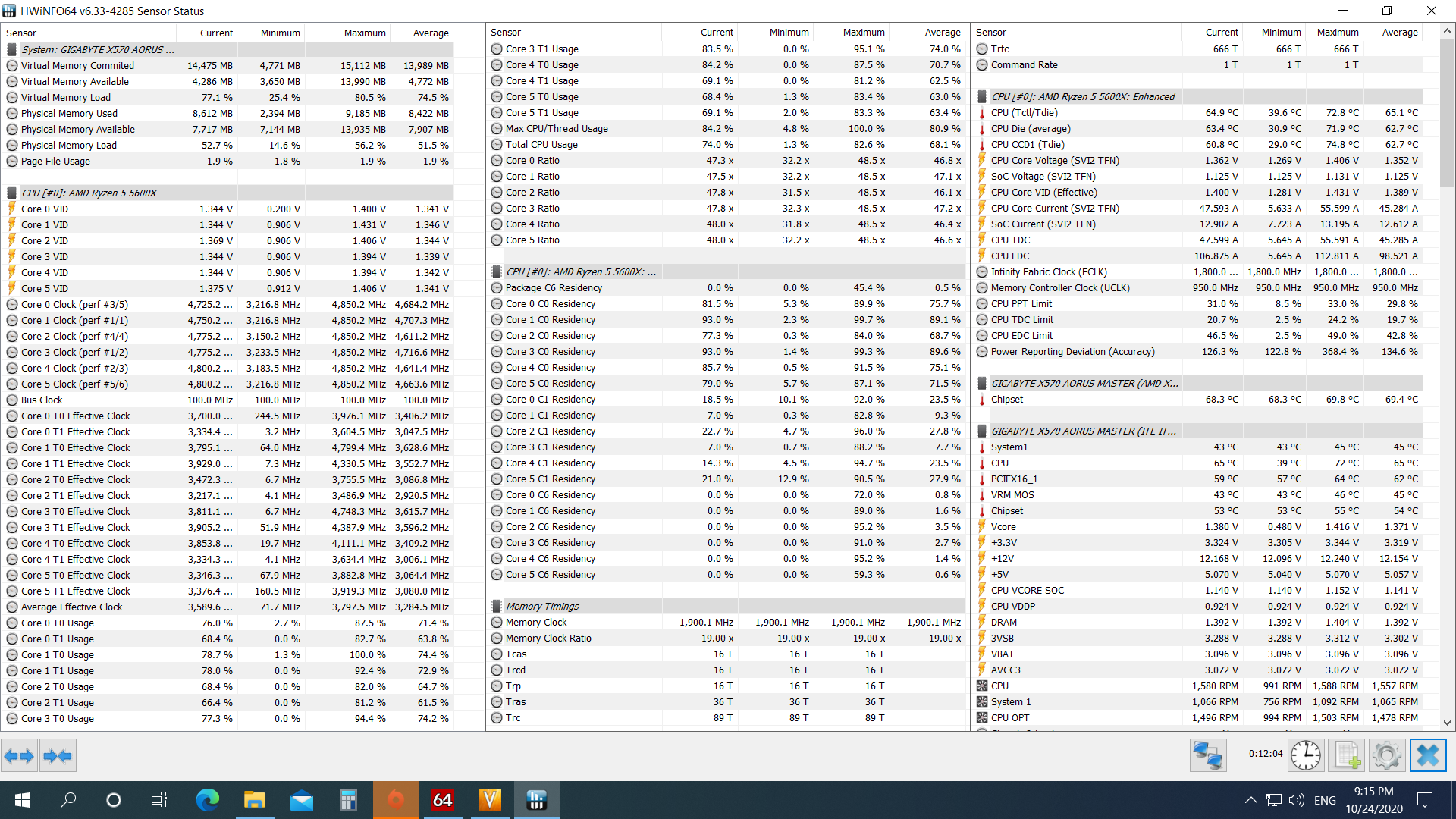The height and width of the screenshot is (819, 1456).
Task: Click the Maximum column header in right panel
Action: click(x=1334, y=32)
